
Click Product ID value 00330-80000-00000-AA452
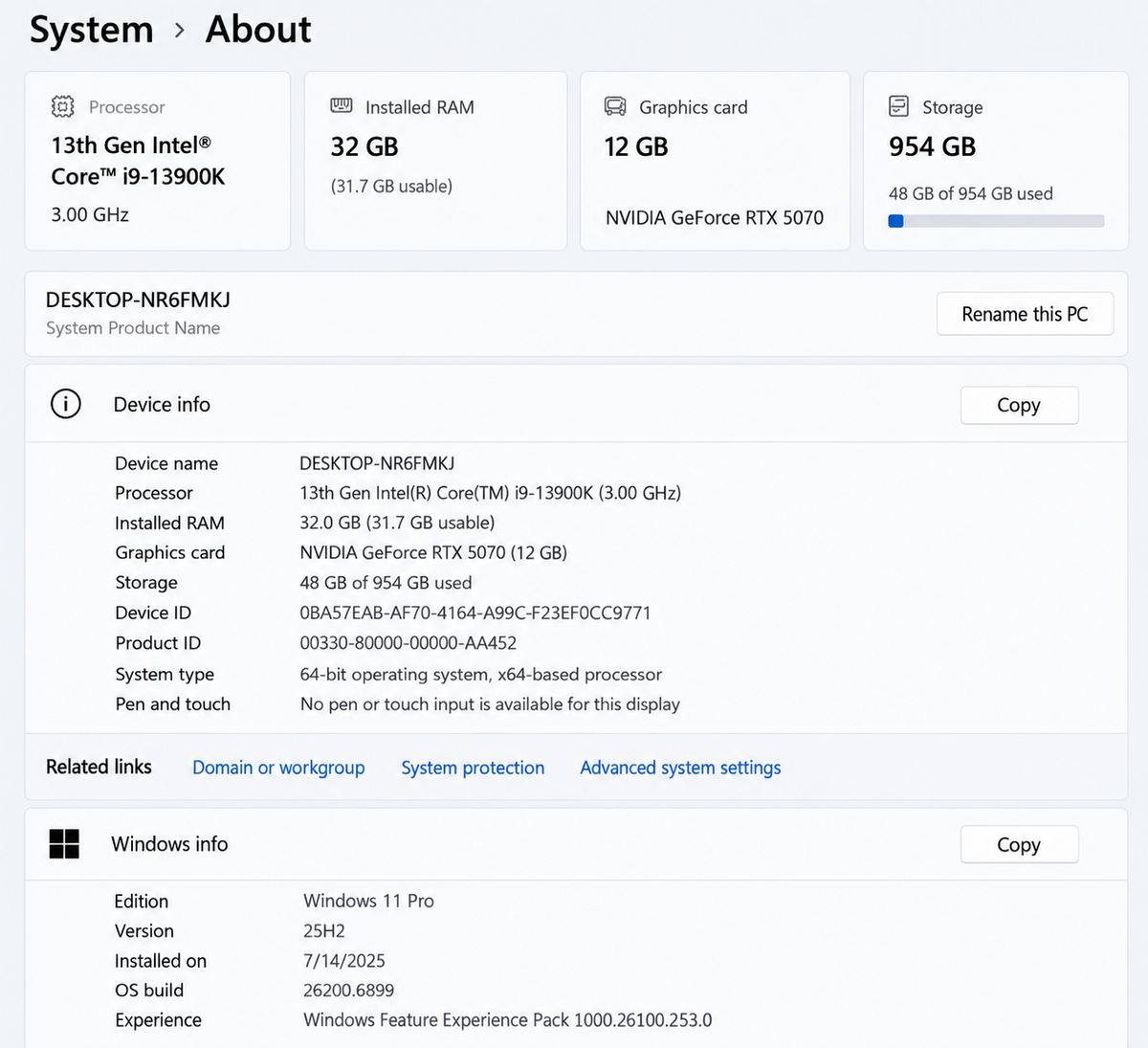pyautogui.click(x=408, y=643)
